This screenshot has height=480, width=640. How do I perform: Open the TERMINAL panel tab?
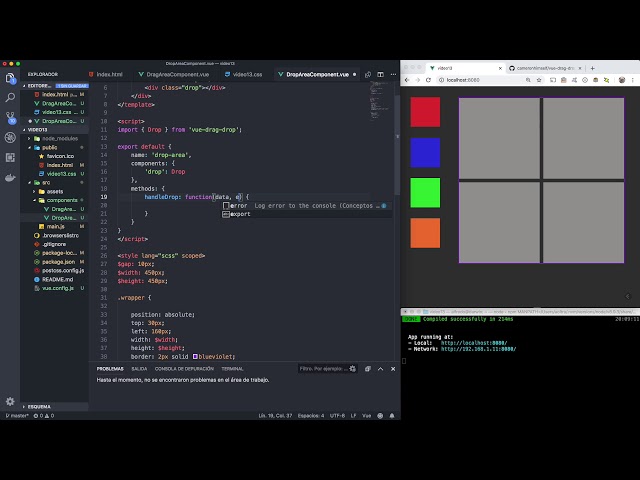pos(232,369)
